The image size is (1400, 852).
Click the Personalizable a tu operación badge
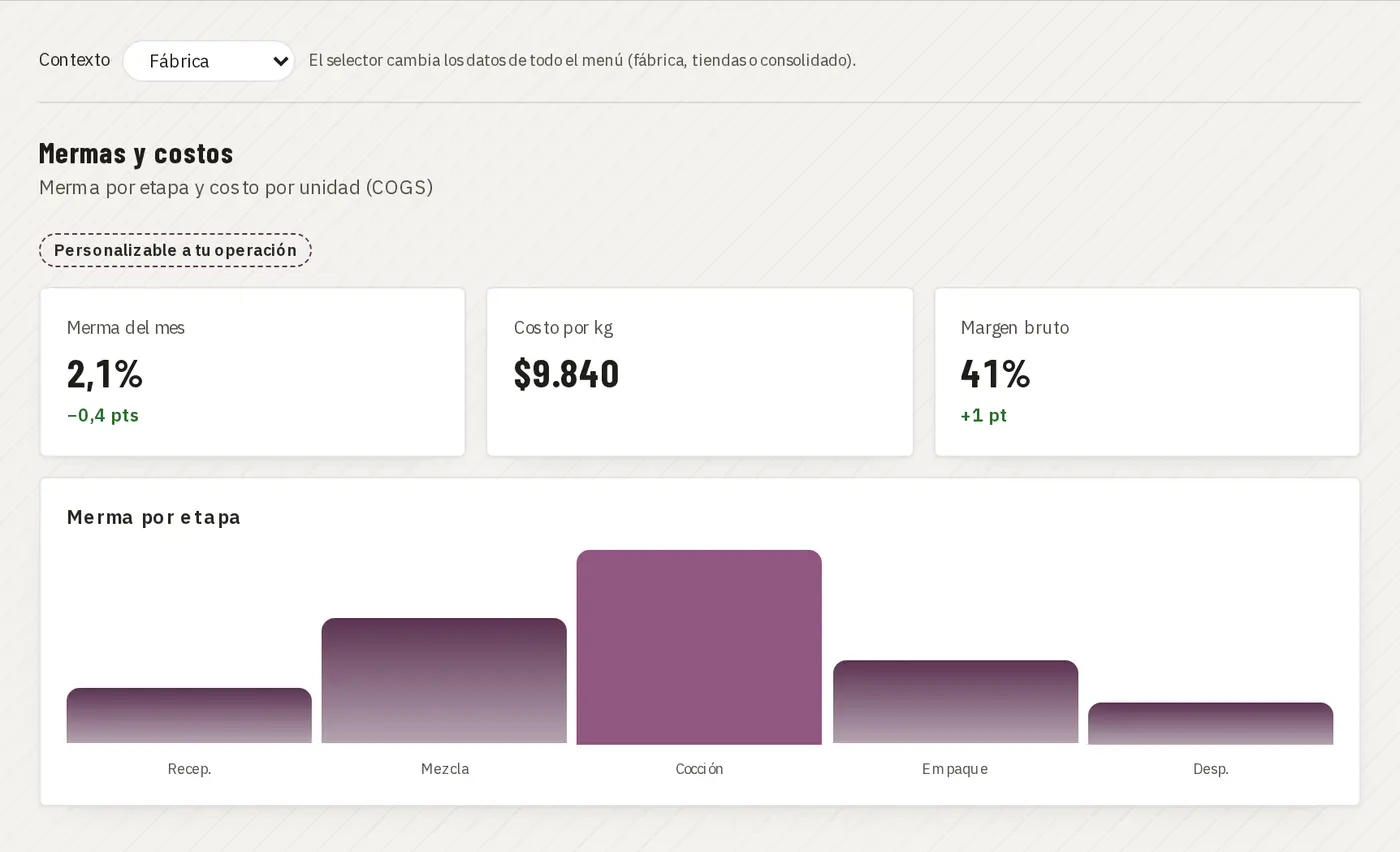click(x=175, y=250)
